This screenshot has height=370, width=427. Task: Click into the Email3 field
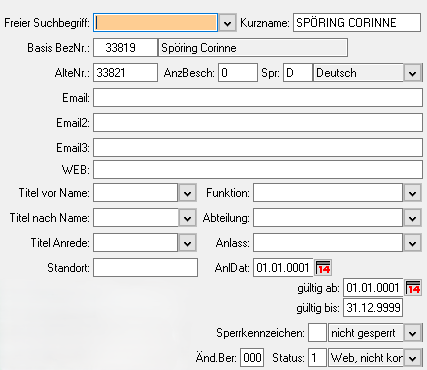[258, 147]
